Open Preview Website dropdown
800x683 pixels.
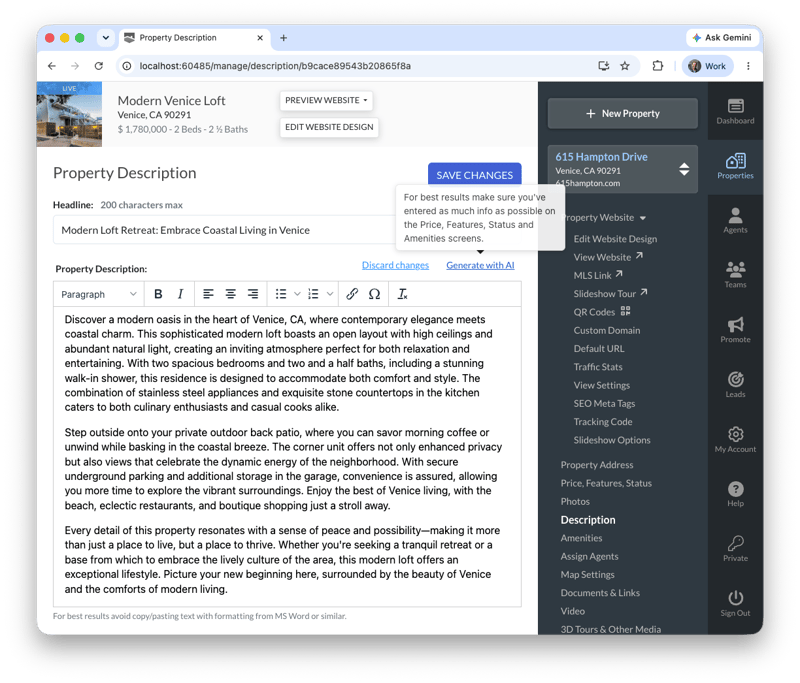click(x=326, y=100)
